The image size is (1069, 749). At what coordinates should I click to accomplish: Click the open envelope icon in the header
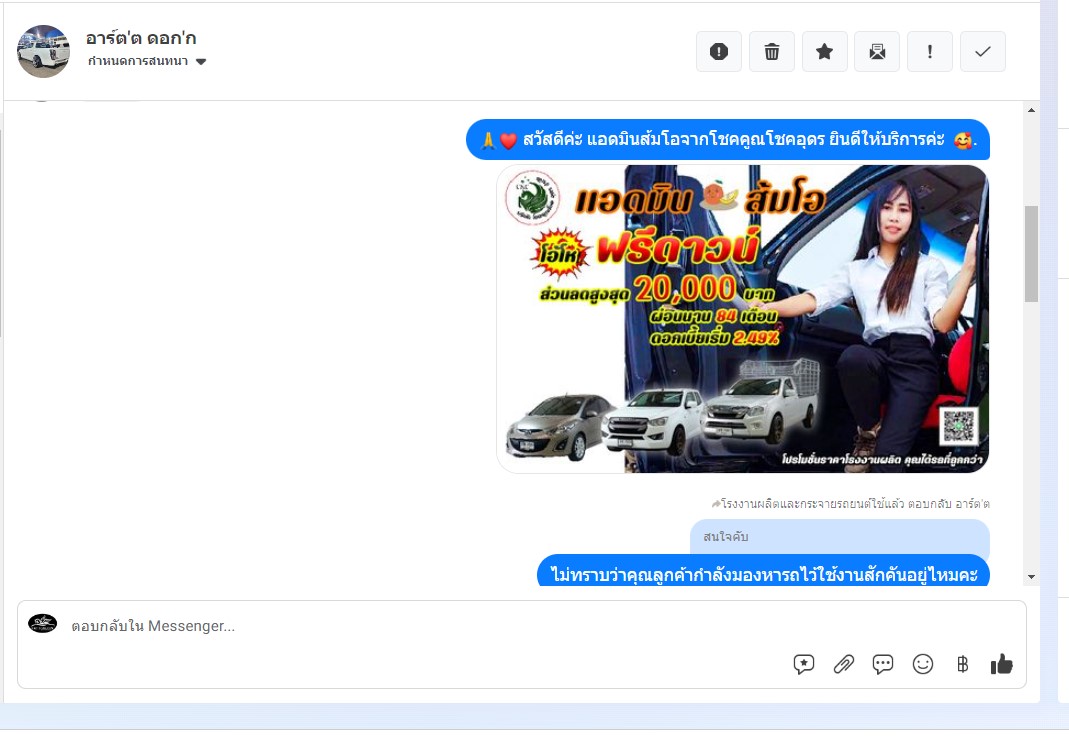coord(877,52)
